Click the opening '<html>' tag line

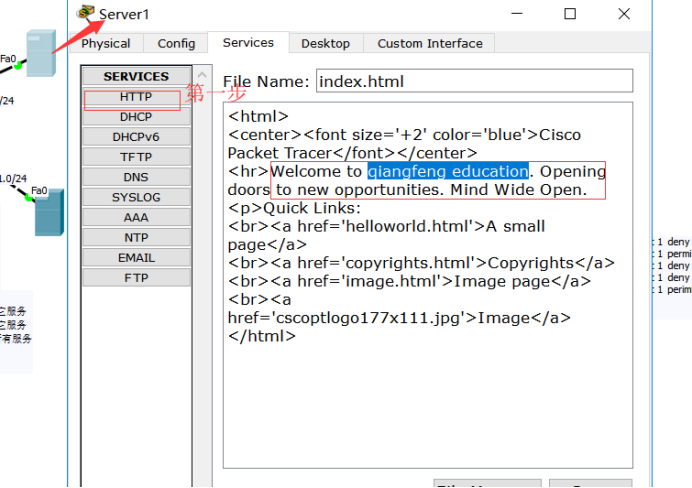[x=258, y=116]
